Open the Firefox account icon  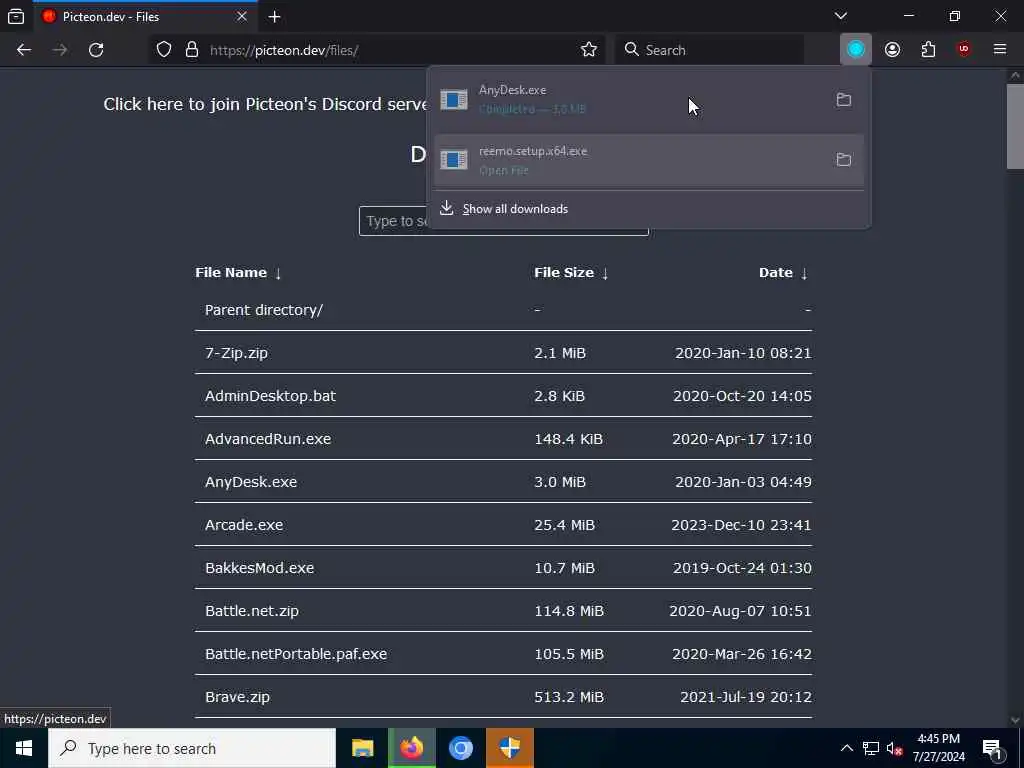click(892, 50)
